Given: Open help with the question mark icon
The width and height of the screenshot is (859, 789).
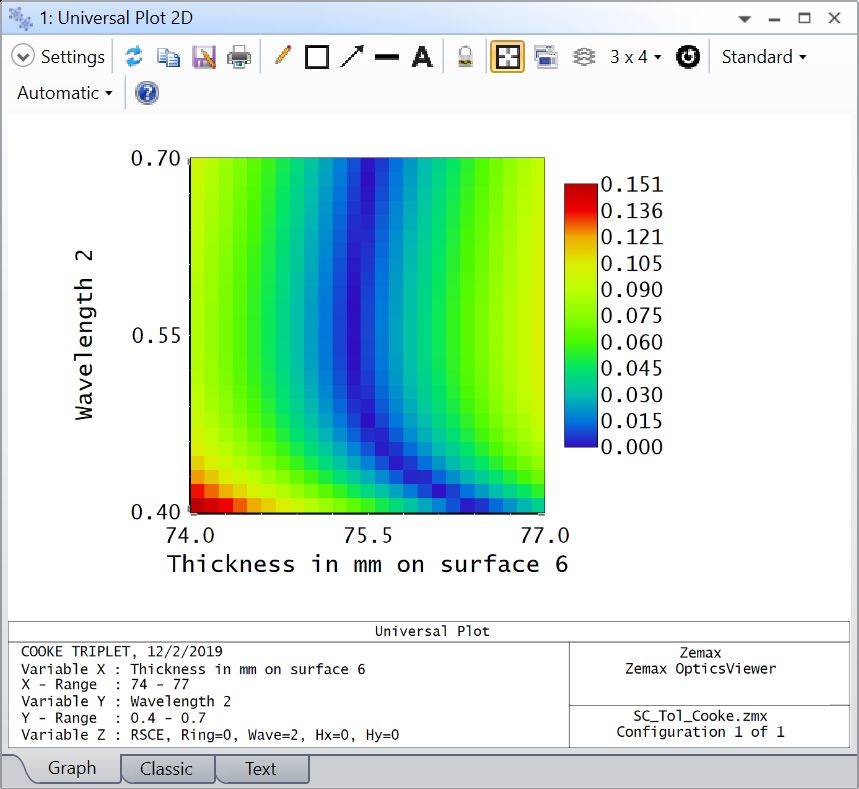Looking at the screenshot, I should 147,93.
